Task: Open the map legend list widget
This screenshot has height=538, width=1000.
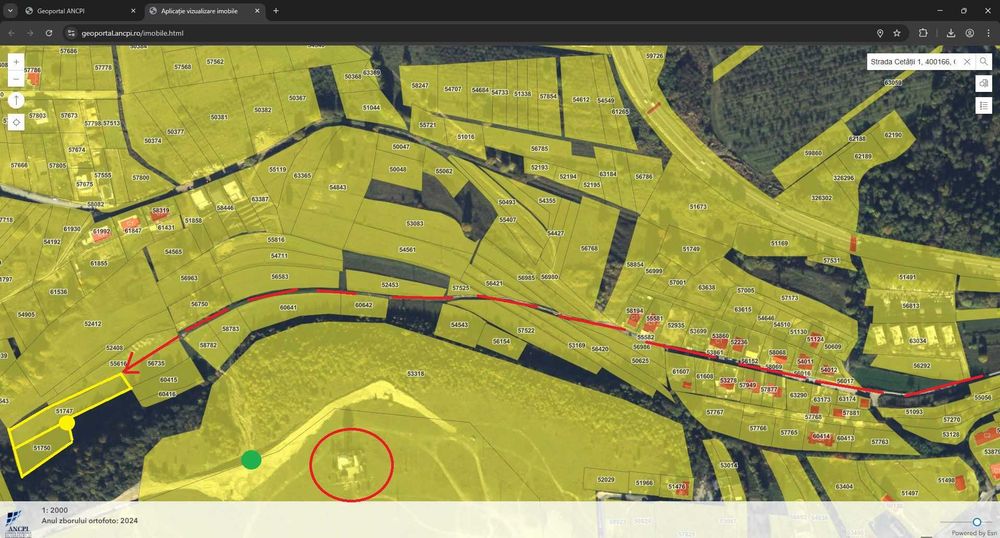Action: (983, 105)
